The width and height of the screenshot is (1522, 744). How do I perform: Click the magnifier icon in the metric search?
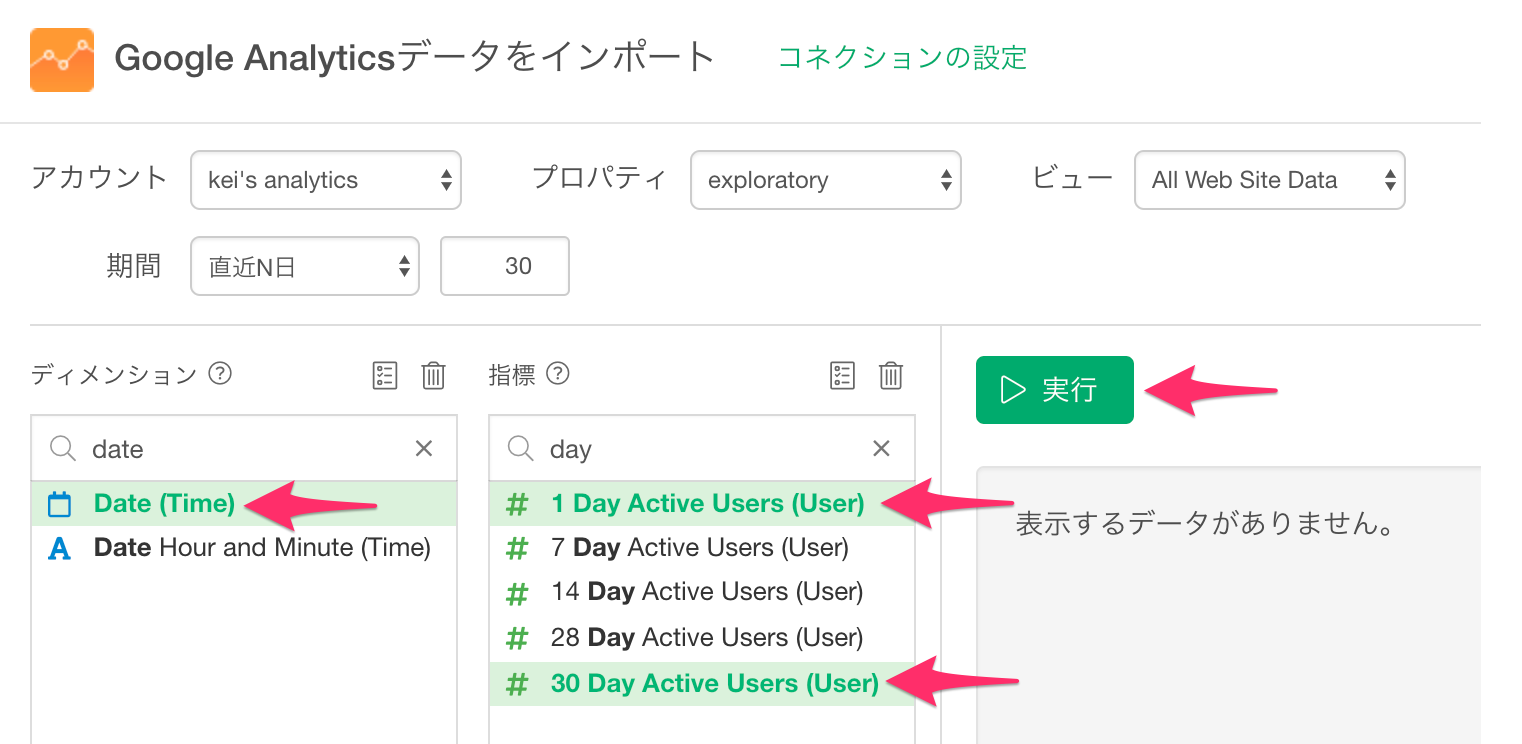click(x=521, y=449)
